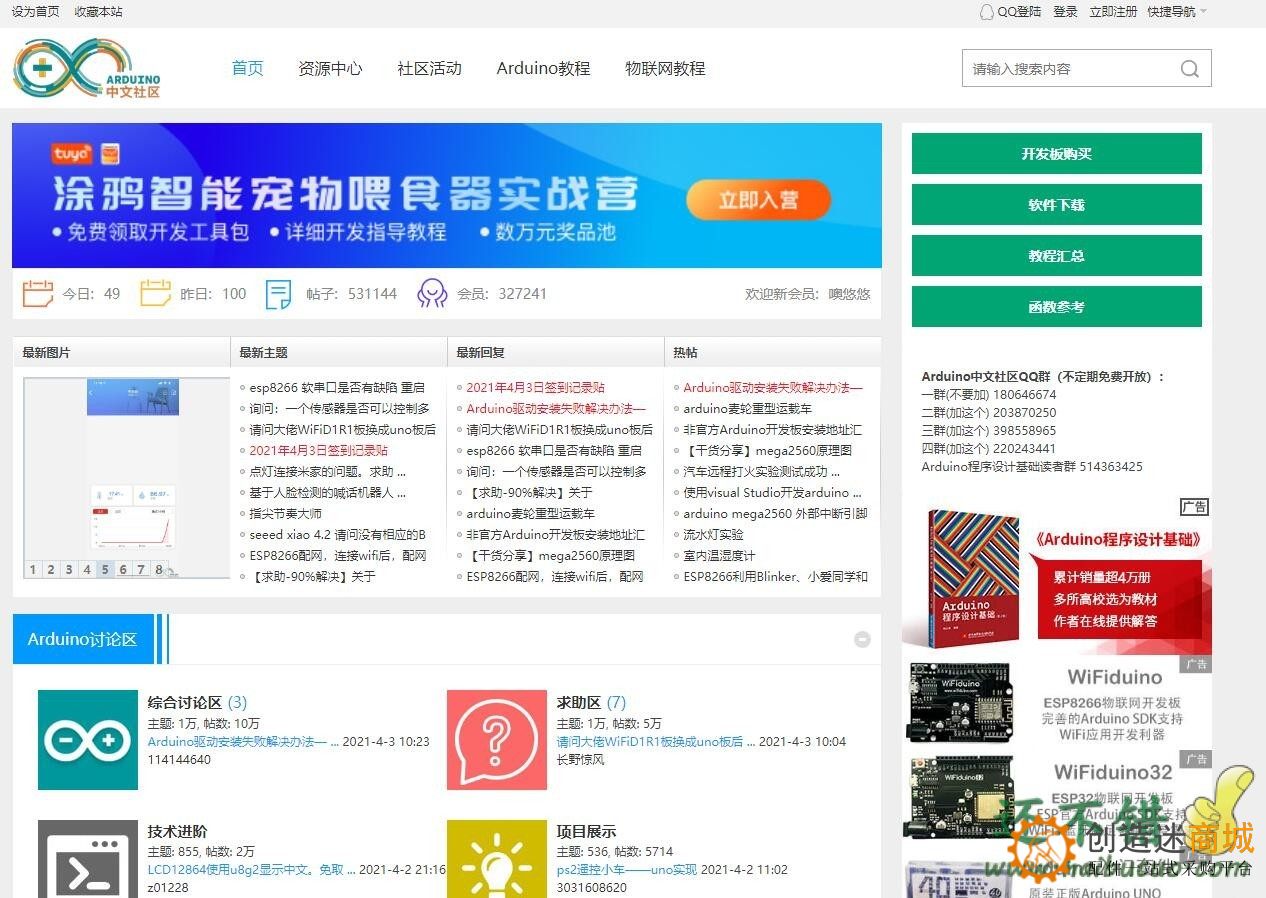1266x898 pixels.
Task: Select slideshow page number 1
Action: coord(33,570)
